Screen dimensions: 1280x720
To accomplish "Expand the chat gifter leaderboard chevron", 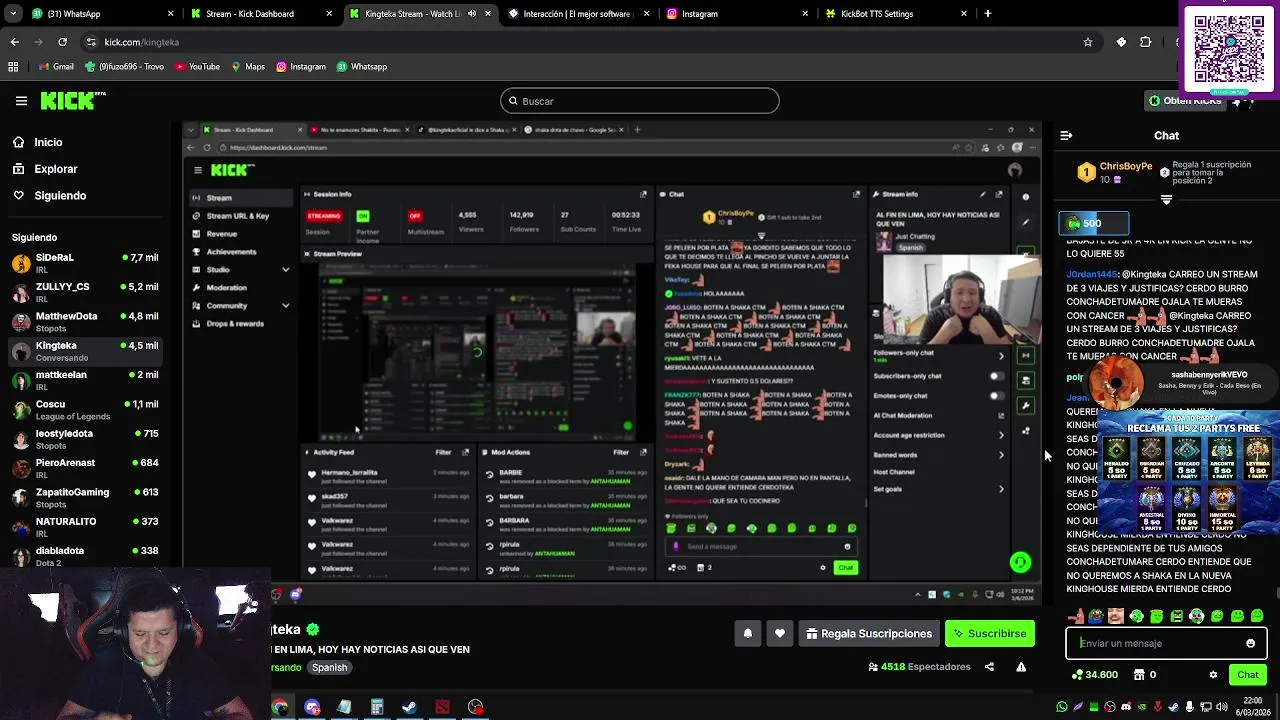I will (x=1166, y=199).
